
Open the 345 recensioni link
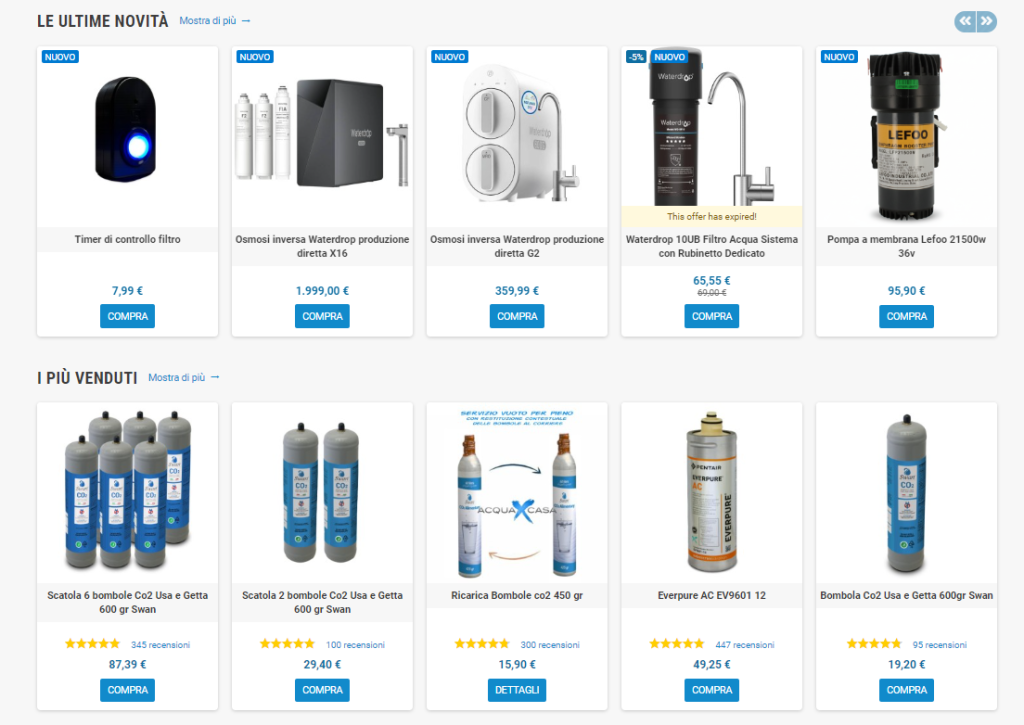[x=160, y=645]
